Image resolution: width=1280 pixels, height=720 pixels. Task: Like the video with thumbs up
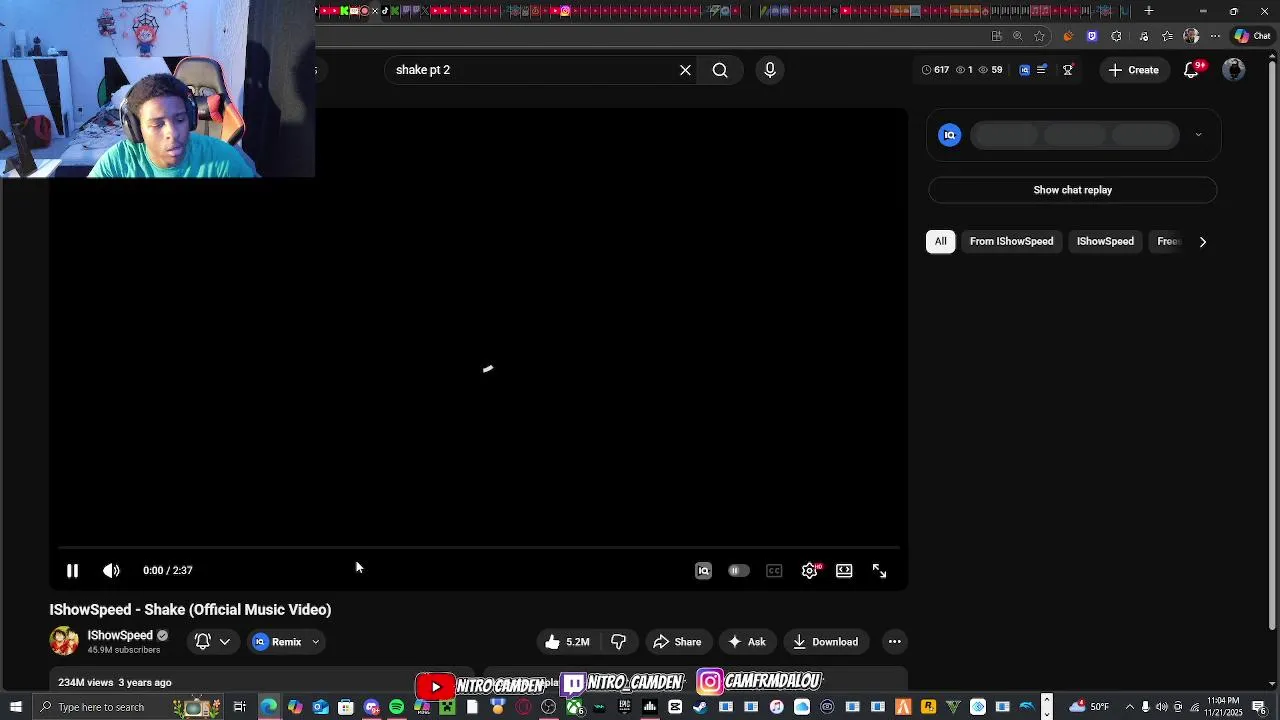[x=567, y=642]
